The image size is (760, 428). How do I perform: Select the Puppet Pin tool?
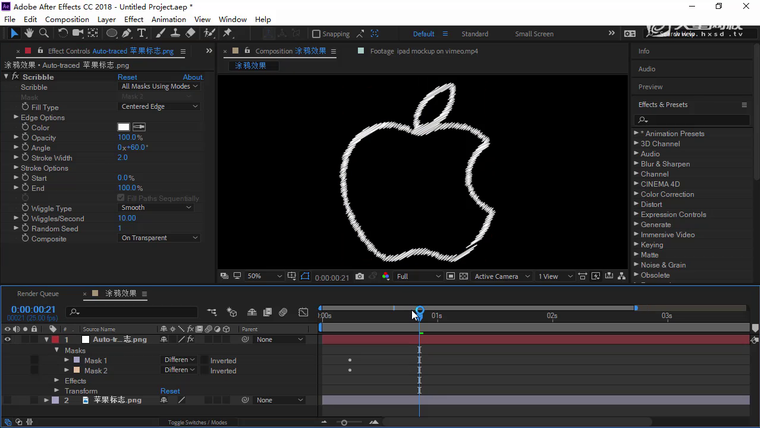228,33
